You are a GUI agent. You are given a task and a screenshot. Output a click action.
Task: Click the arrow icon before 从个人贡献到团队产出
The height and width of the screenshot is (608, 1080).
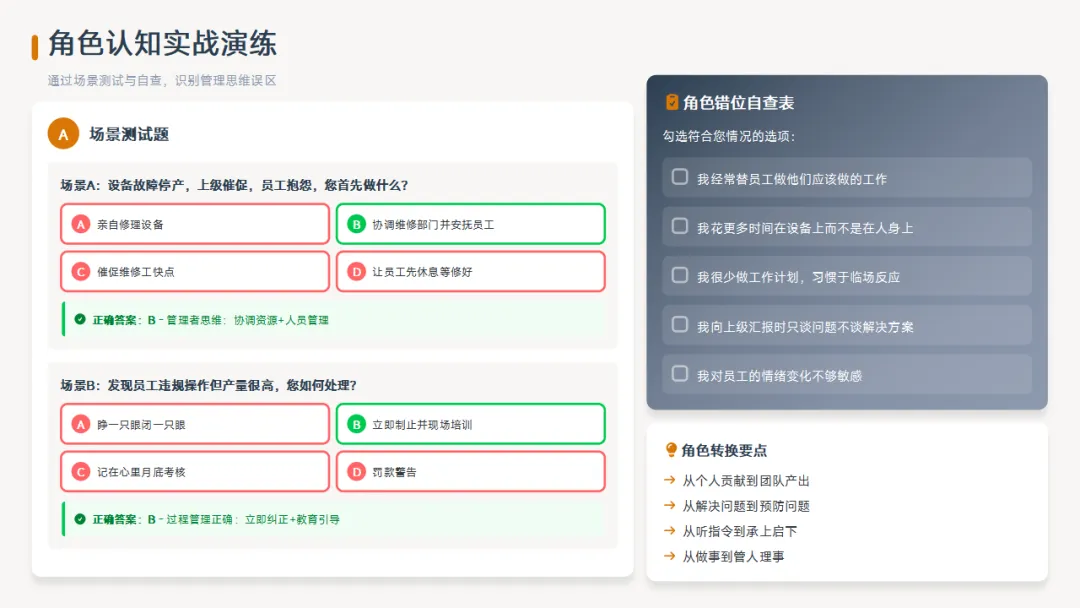click(670, 480)
